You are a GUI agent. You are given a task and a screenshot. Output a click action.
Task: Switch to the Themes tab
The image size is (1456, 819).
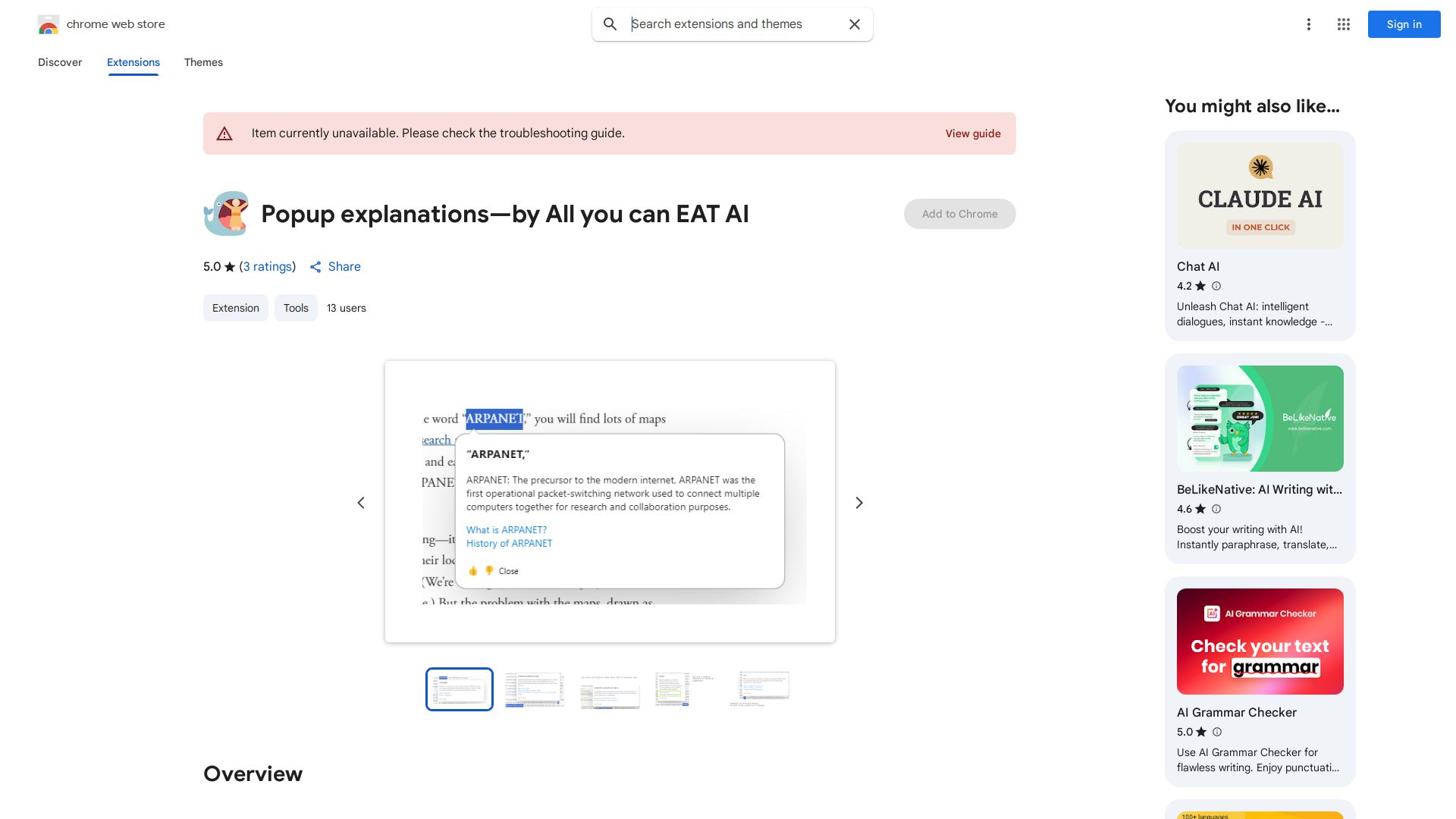203,62
